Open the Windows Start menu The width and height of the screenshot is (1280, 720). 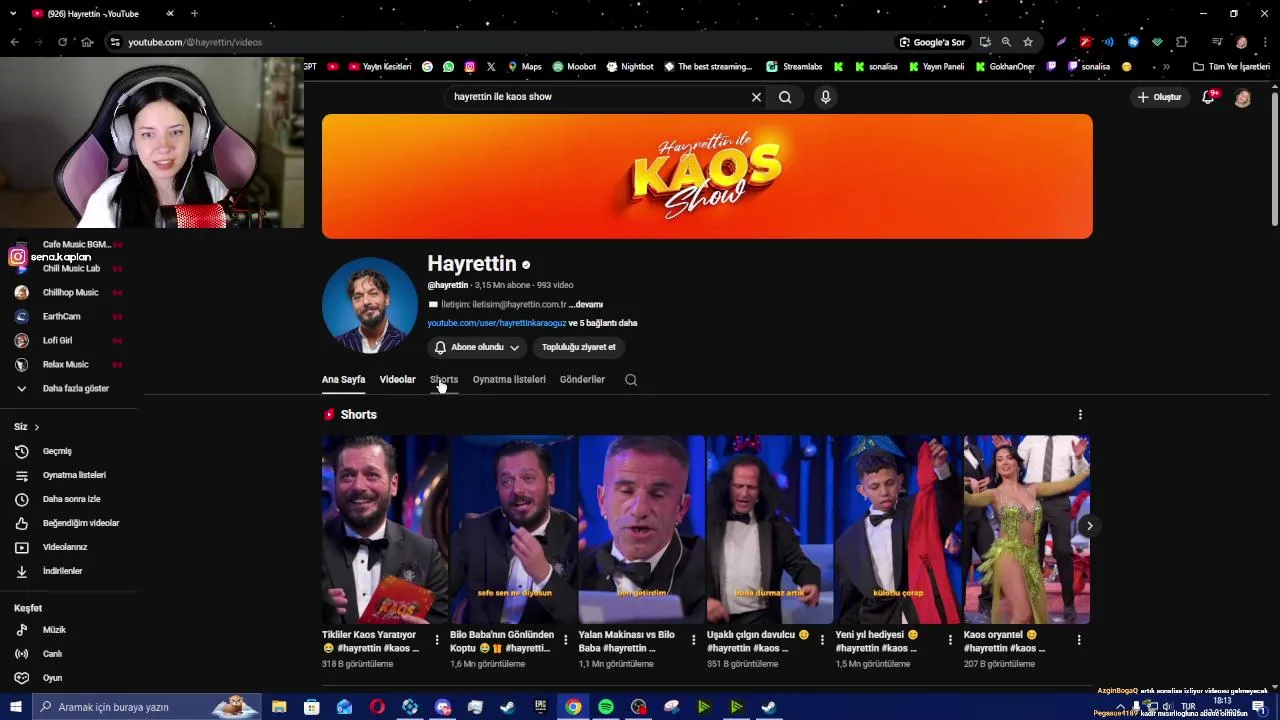15,707
